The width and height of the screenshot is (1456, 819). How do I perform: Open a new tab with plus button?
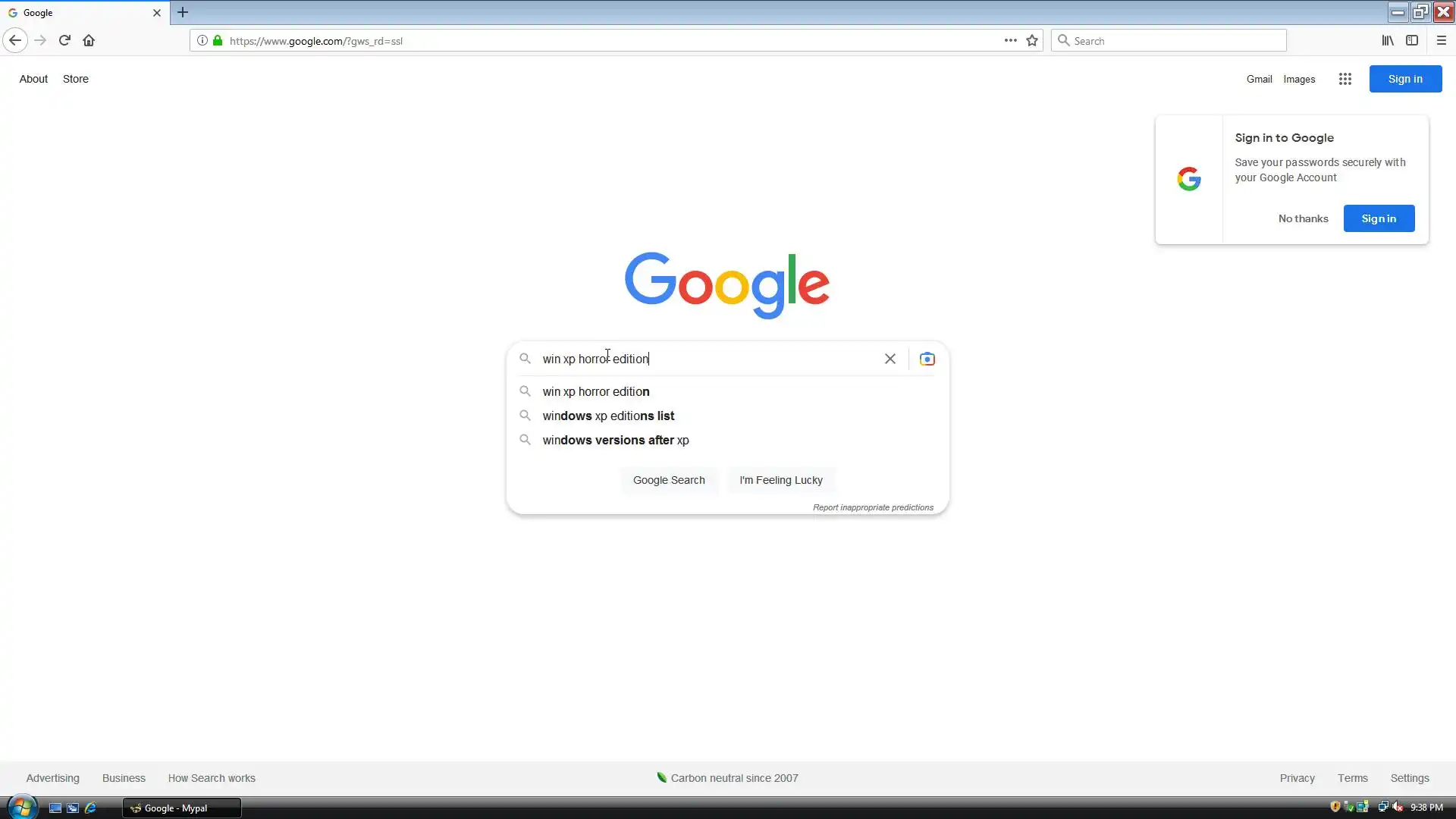click(183, 12)
